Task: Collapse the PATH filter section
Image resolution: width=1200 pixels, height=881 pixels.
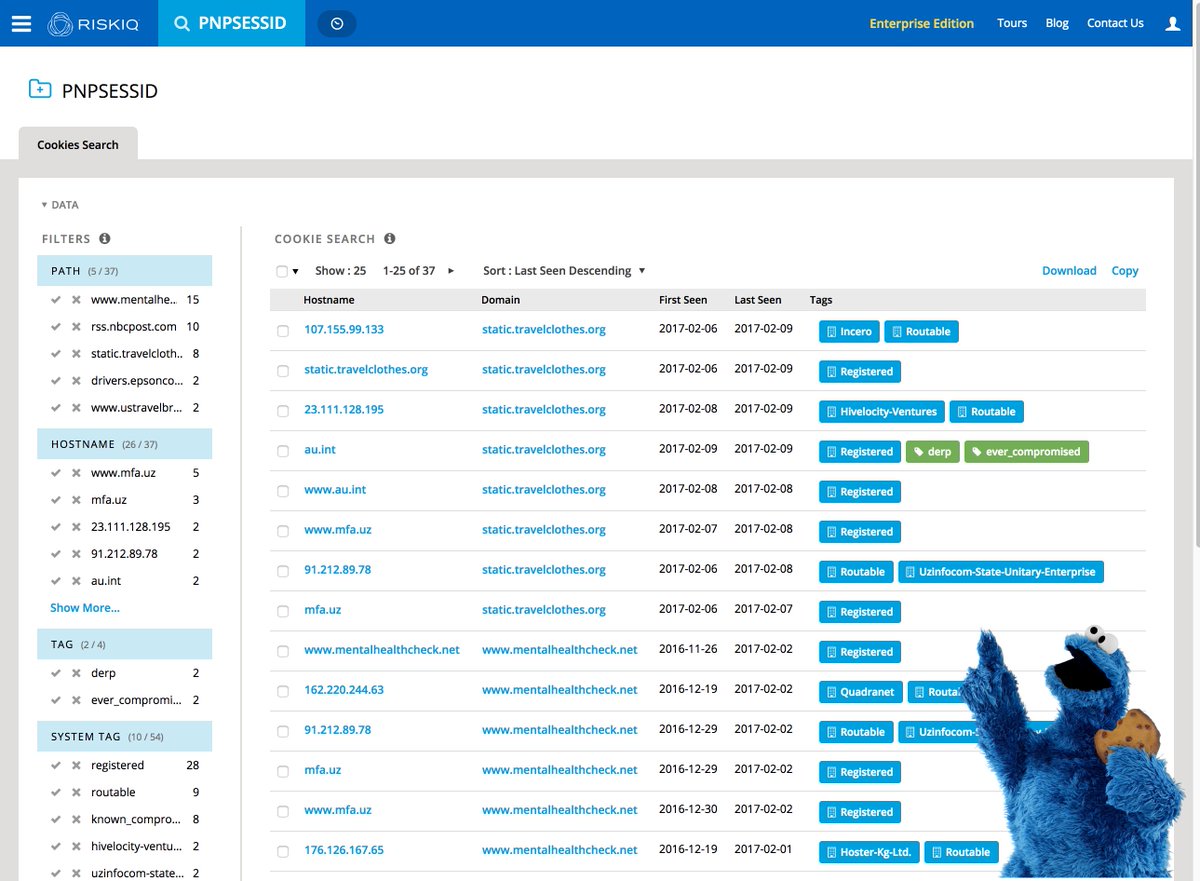Action: [x=125, y=271]
